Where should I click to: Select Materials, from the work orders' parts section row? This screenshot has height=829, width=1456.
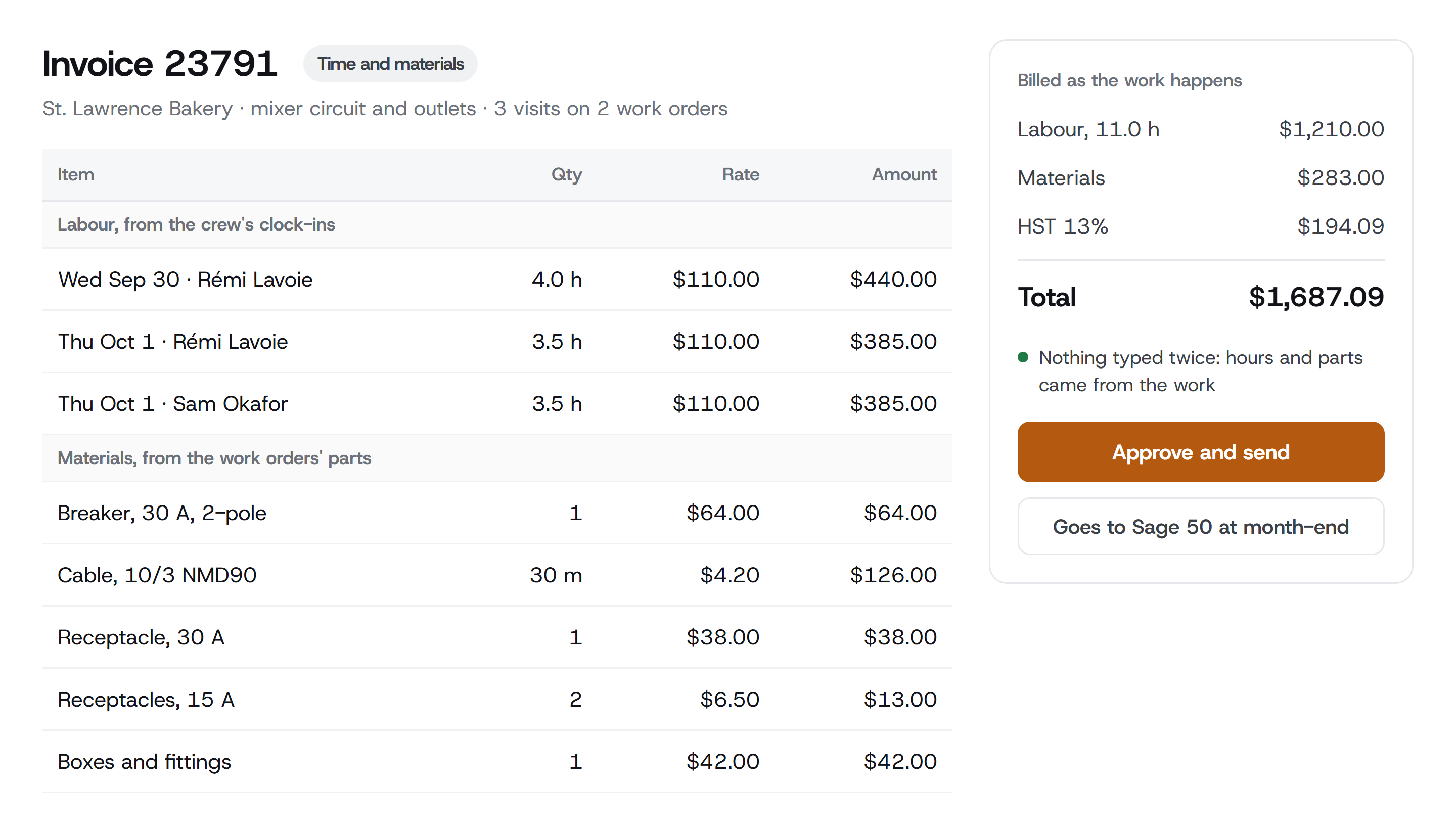click(x=497, y=458)
